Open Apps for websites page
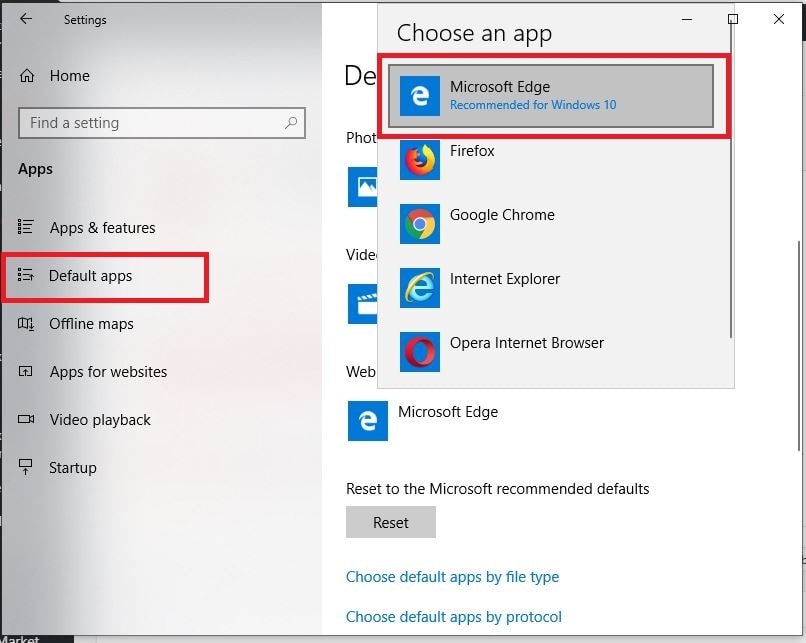The image size is (806, 643). [x=108, y=372]
